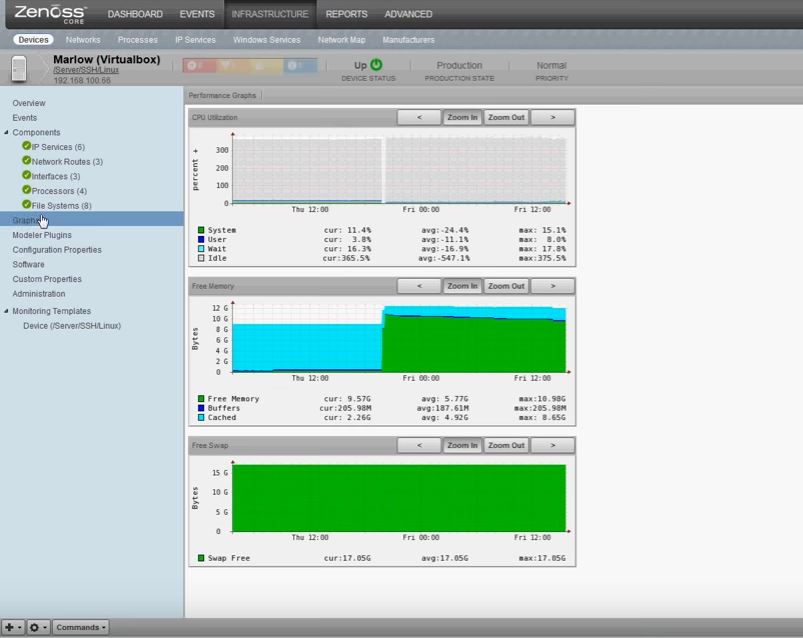
Task: Click the Marlow device icon
Action: (19, 68)
